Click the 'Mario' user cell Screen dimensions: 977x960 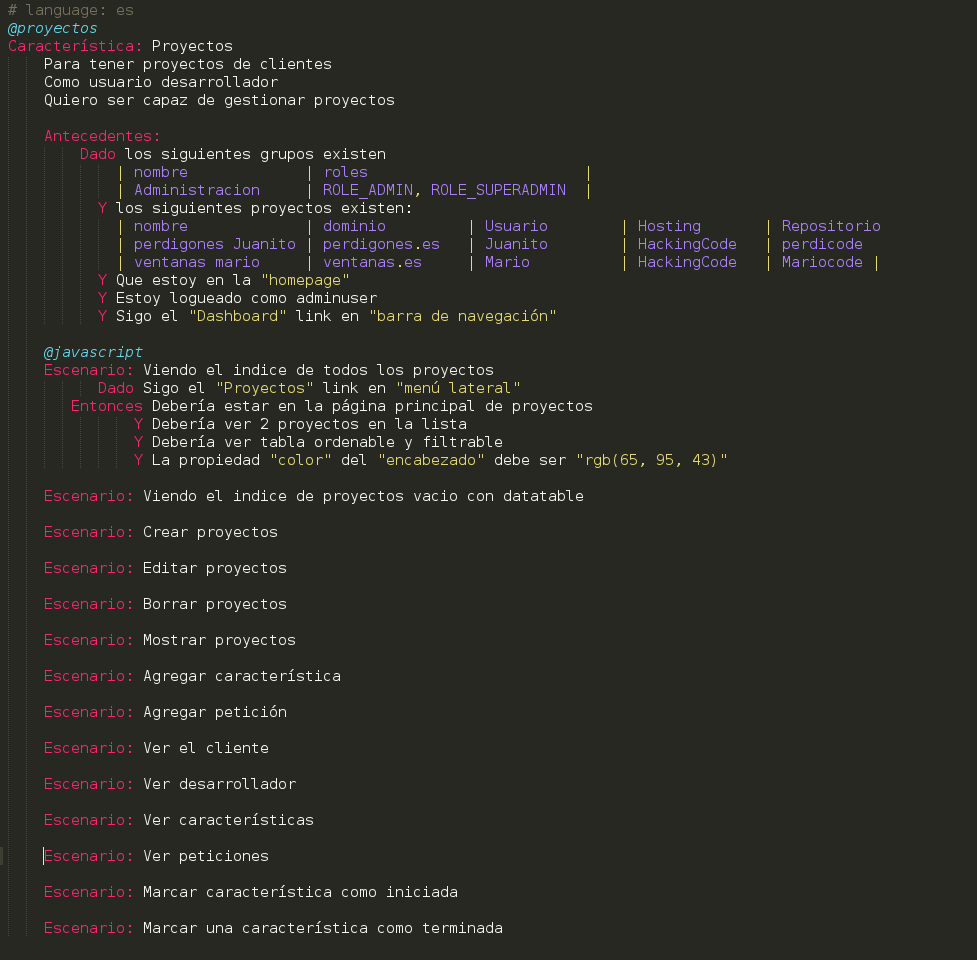tap(507, 263)
